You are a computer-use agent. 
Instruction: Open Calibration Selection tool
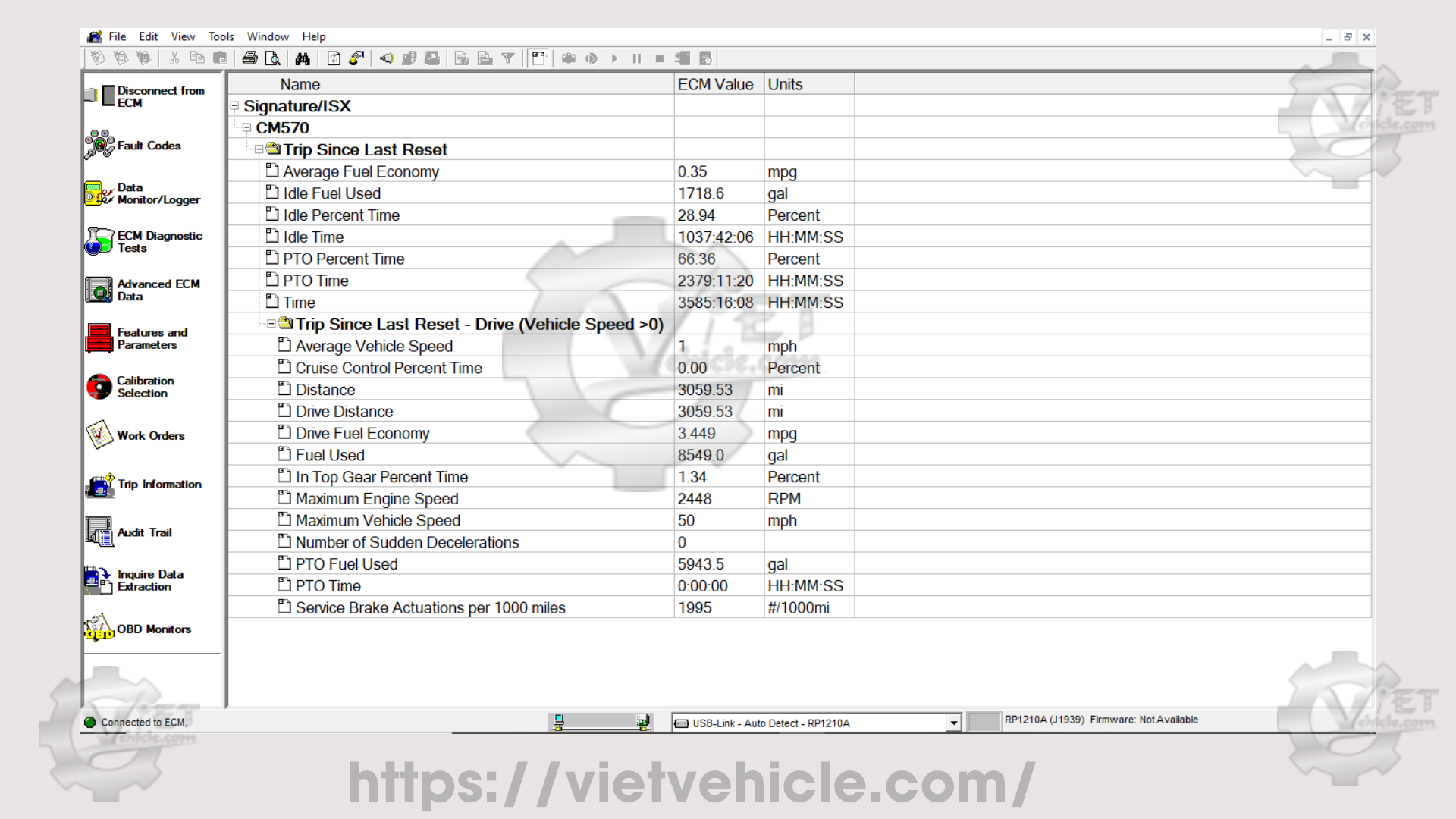145,387
